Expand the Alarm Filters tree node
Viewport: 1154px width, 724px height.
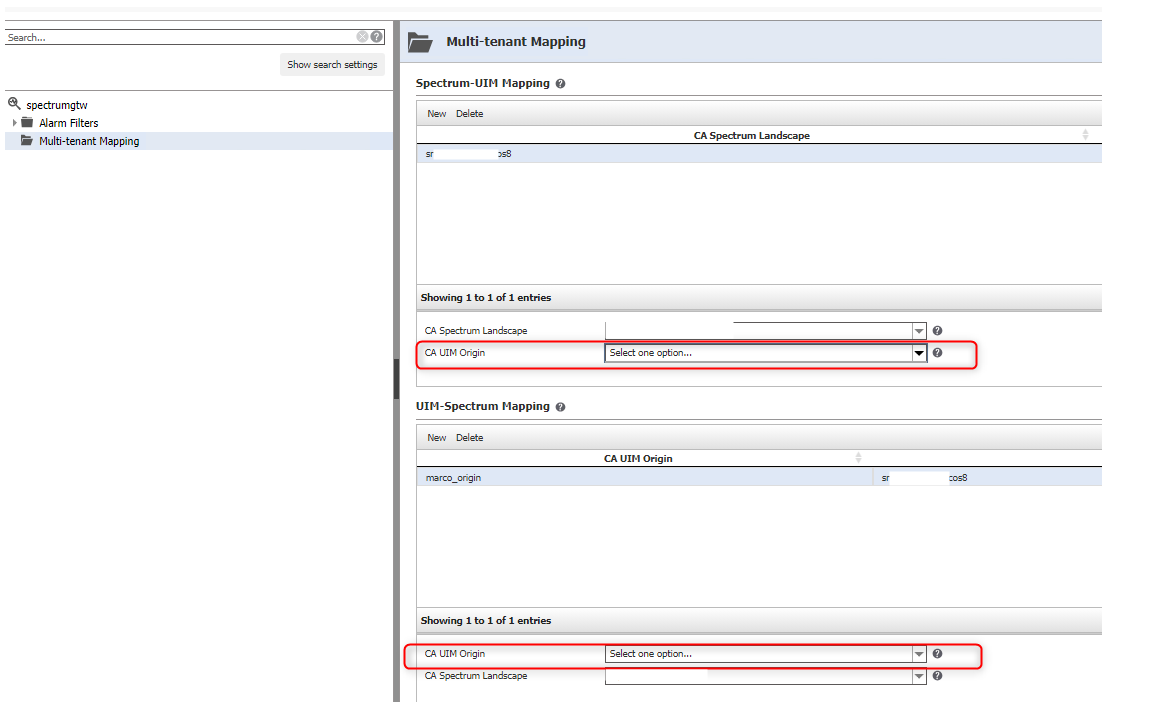point(14,123)
